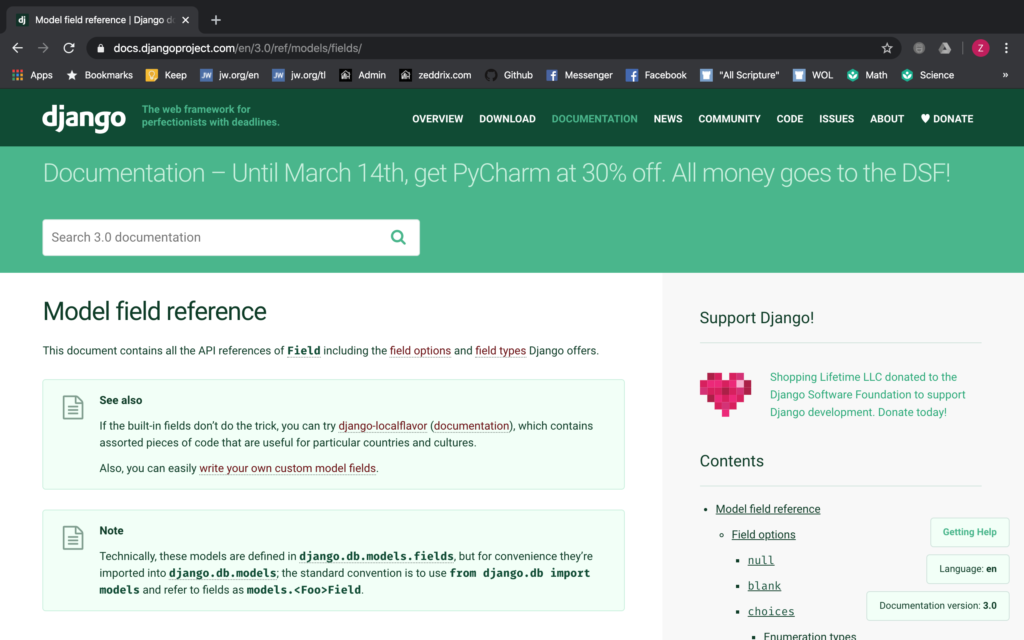Open the Bookmarks star folder
This screenshot has width=1024, height=640.
(x=100, y=75)
